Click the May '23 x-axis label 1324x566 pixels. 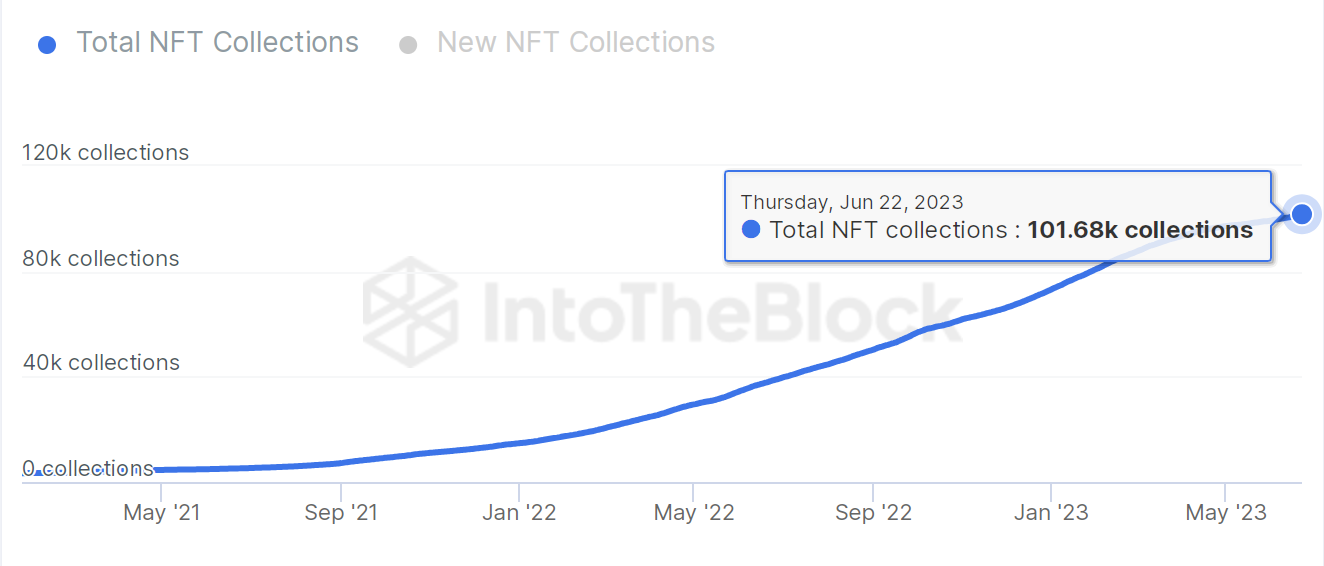[x=1226, y=513]
